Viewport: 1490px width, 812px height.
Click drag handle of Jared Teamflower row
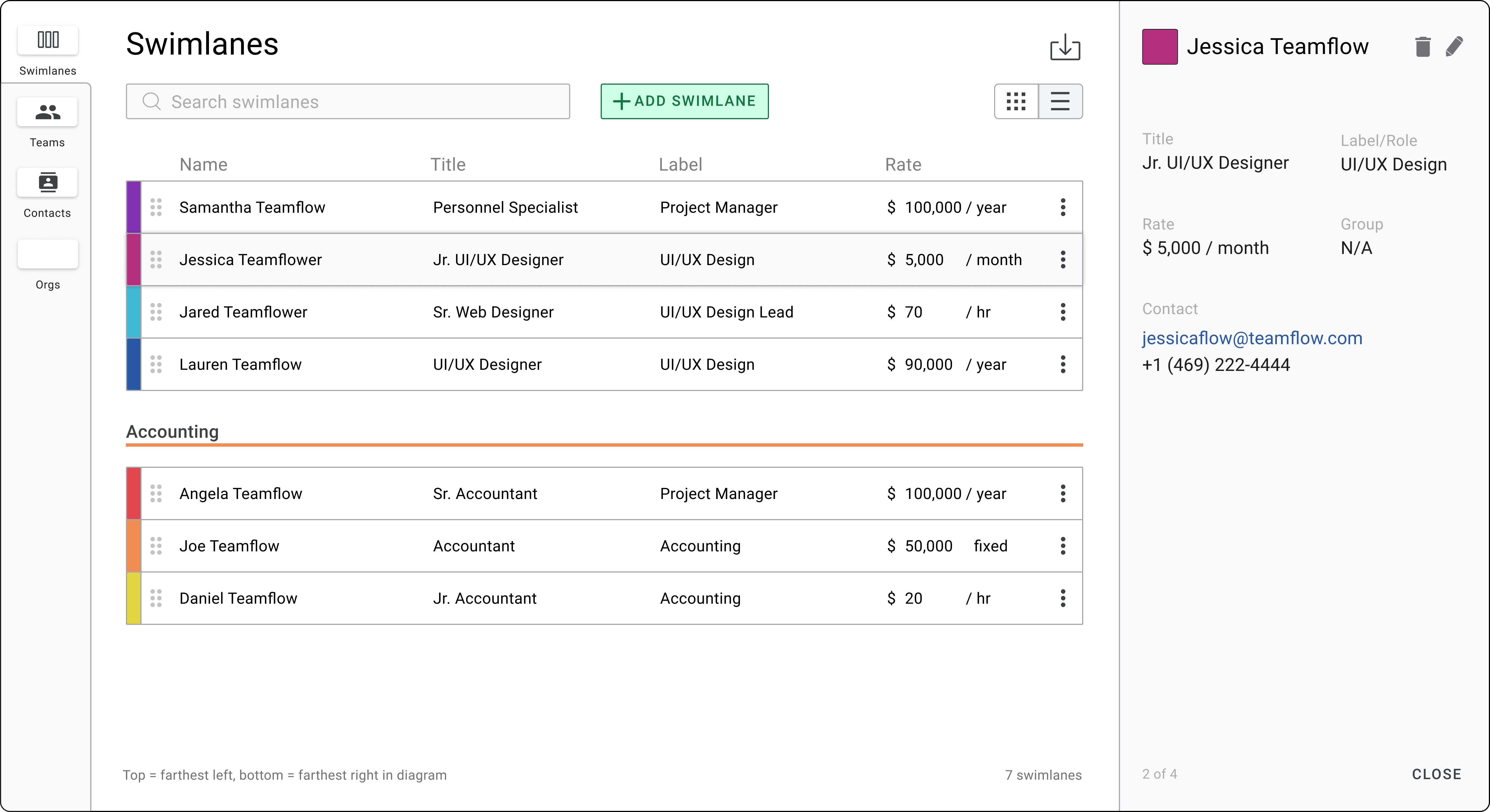pyautogui.click(x=156, y=312)
